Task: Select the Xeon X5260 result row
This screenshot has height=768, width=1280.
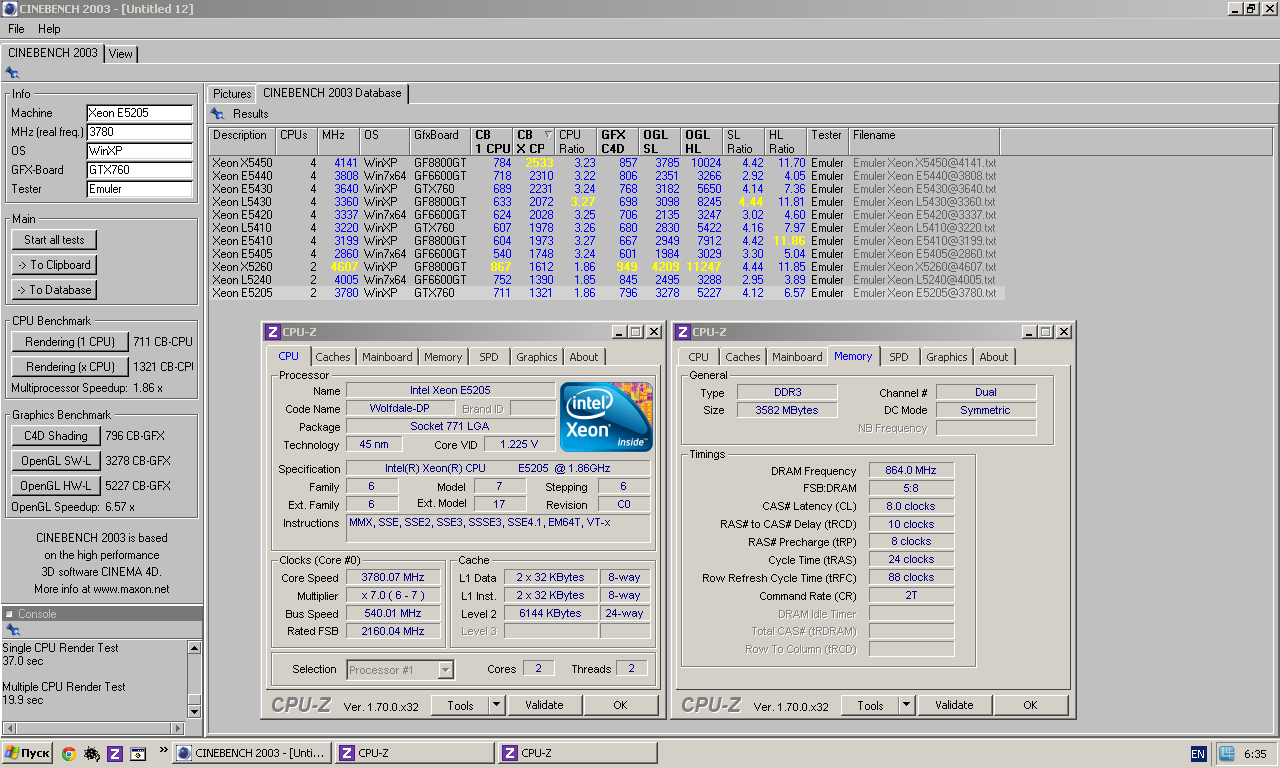Action: (607, 267)
